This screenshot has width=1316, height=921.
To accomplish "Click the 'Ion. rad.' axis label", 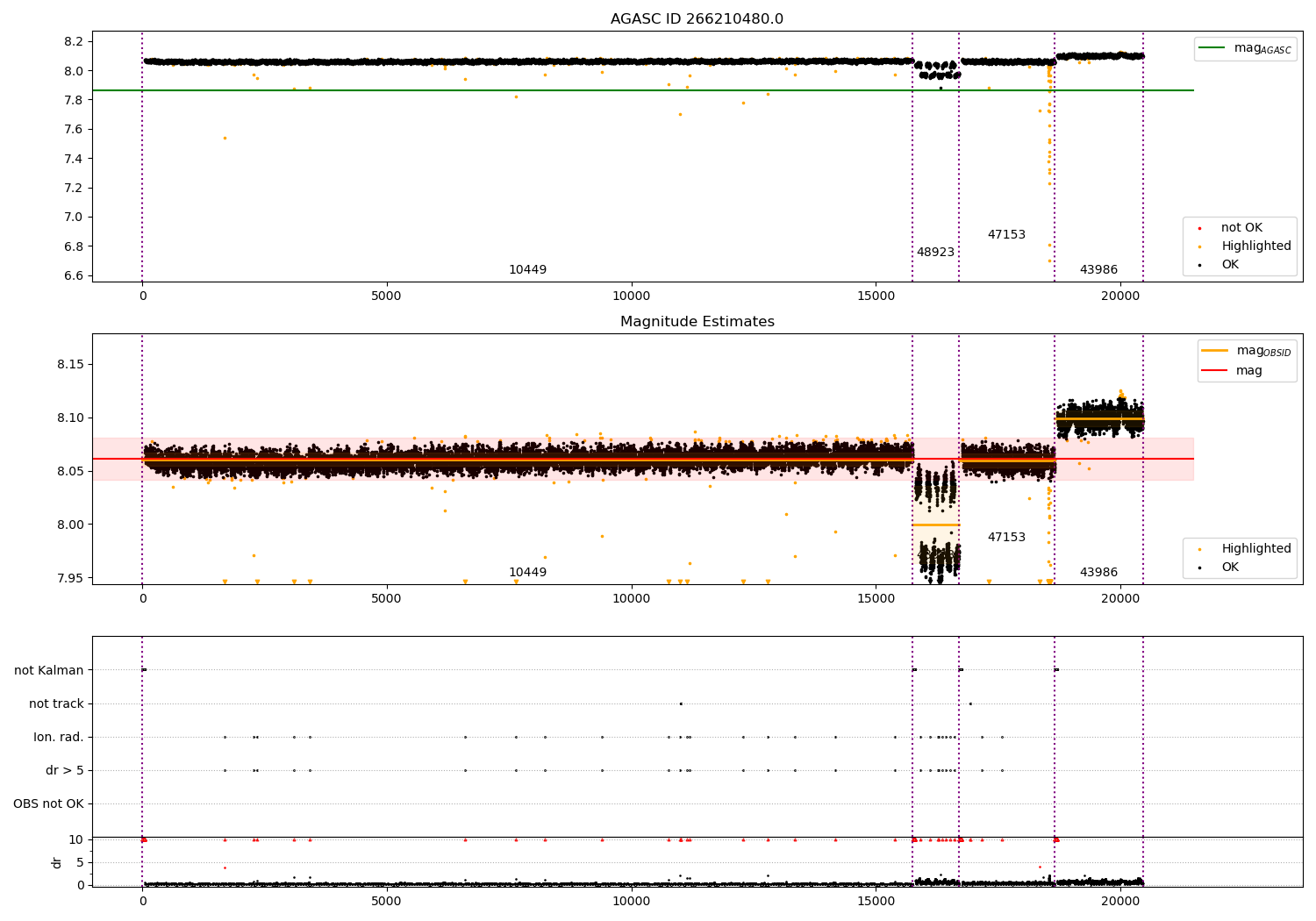I will click(x=59, y=738).
